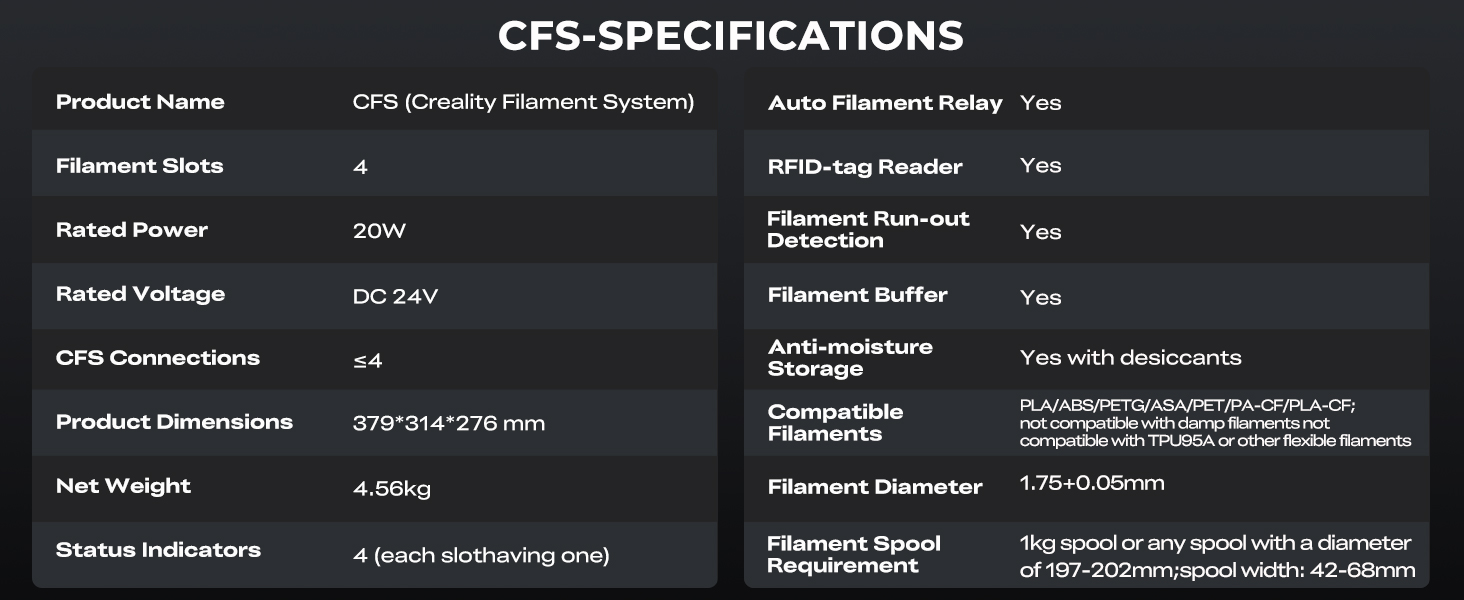Click the Status Indicators label
The height and width of the screenshot is (600, 1464).
coord(158,550)
